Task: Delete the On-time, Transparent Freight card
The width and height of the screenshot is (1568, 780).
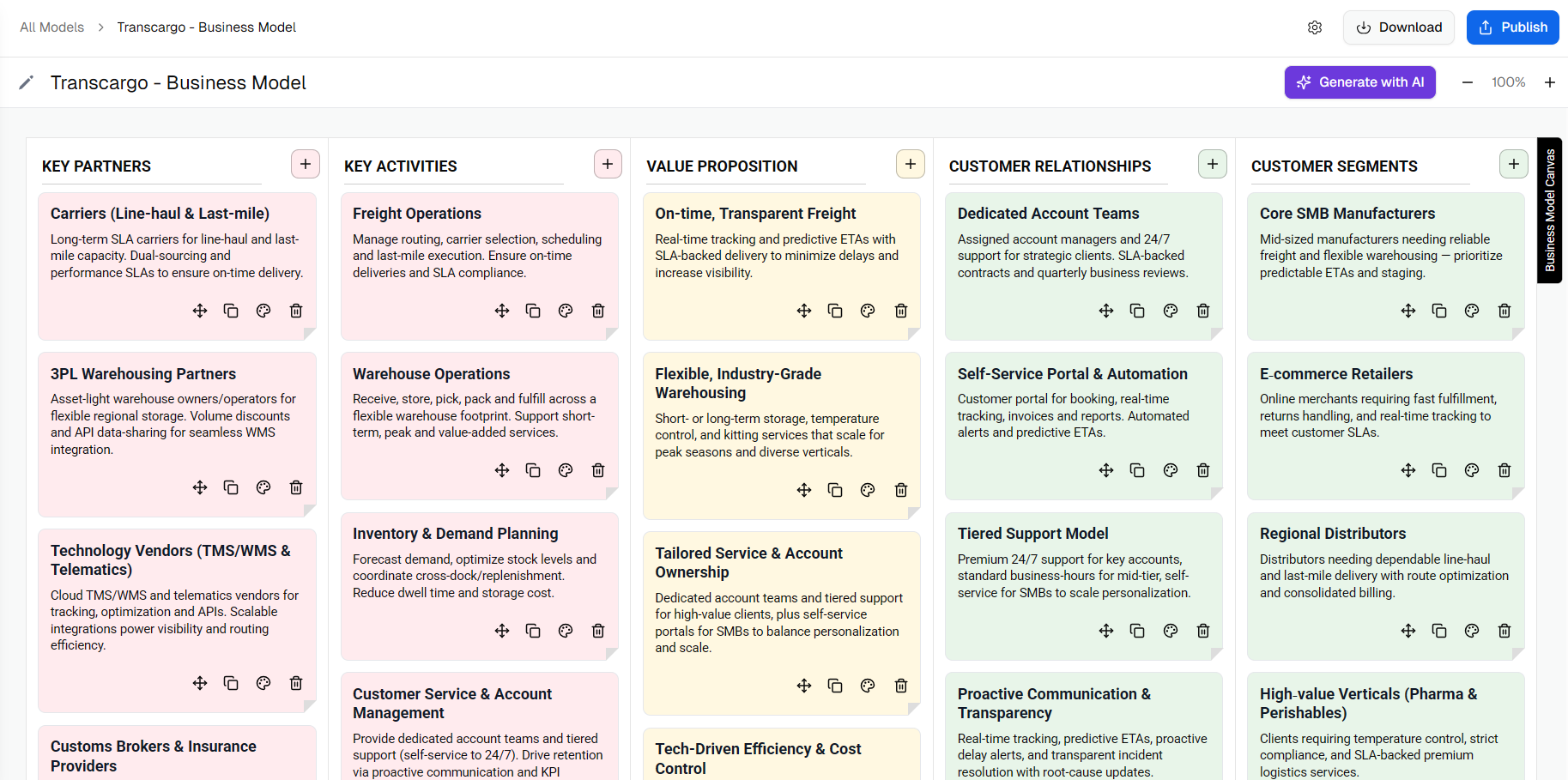Action: pos(901,311)
